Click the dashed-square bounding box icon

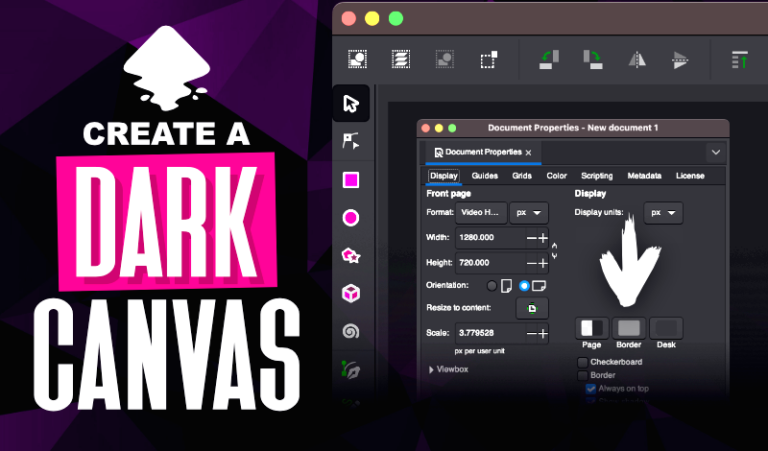coord(489,60)
